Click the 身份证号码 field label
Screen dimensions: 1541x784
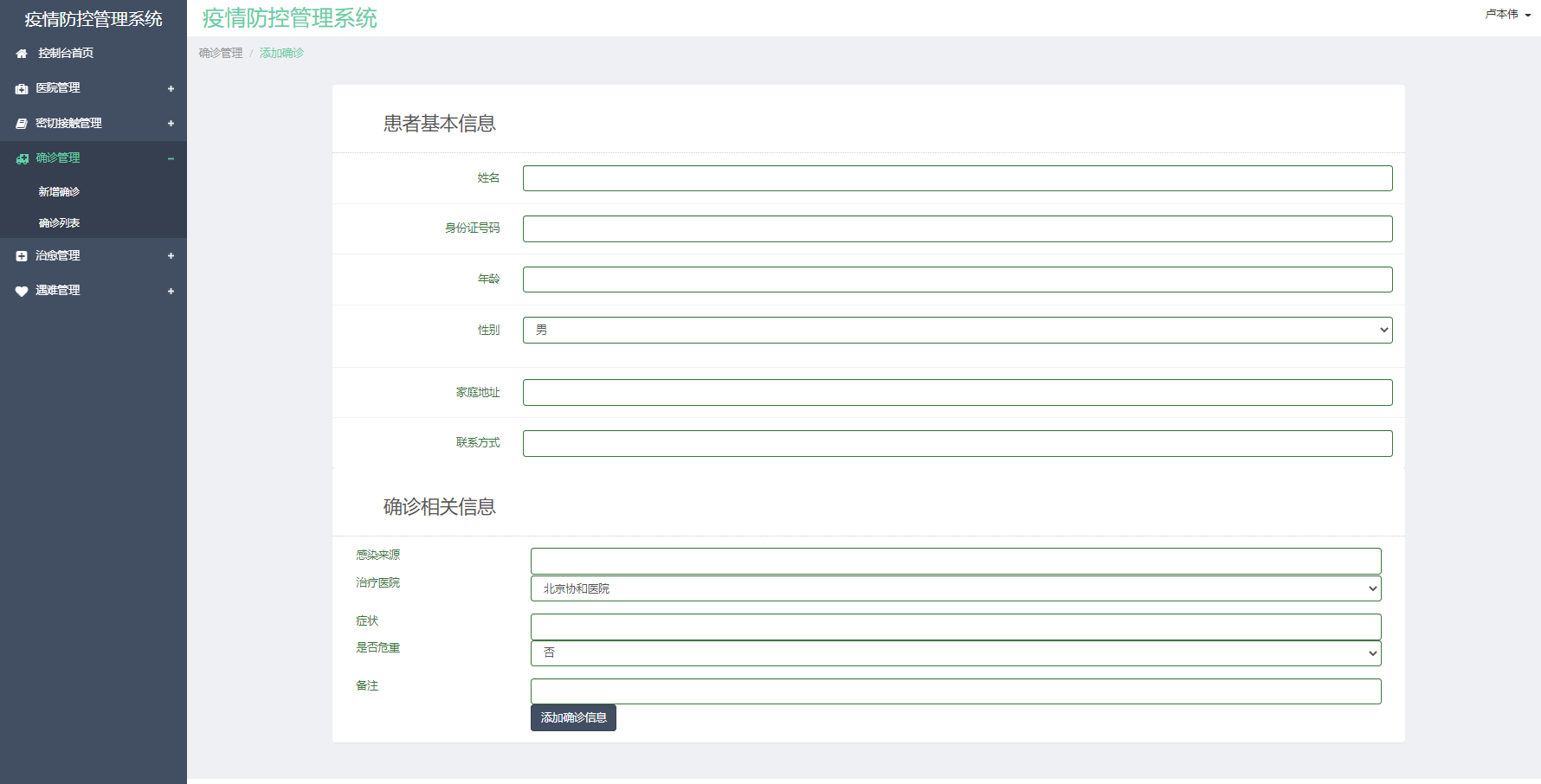click(x=473, y=228)
